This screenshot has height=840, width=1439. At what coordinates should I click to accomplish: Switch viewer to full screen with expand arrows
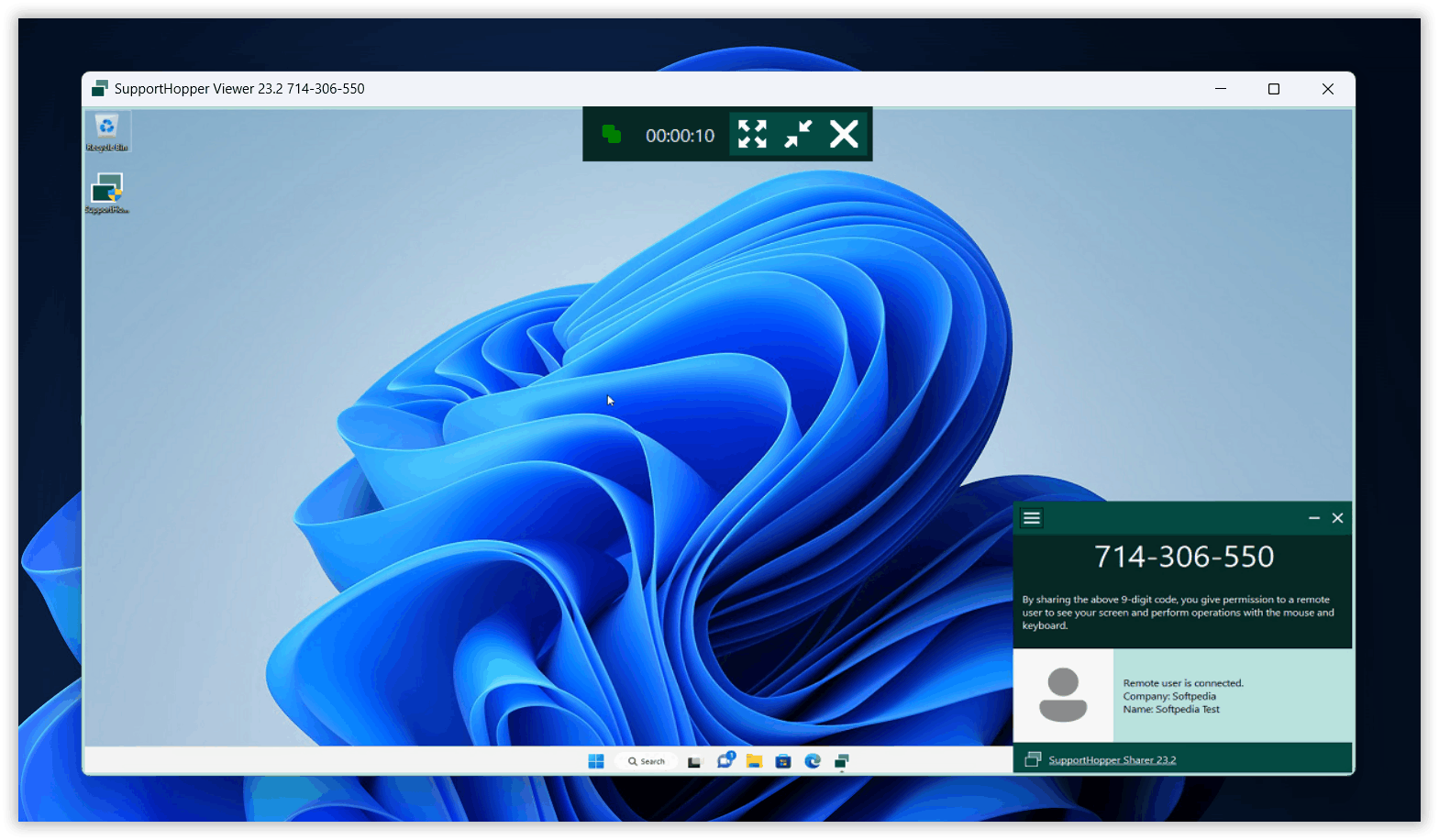tap(752, 134)
